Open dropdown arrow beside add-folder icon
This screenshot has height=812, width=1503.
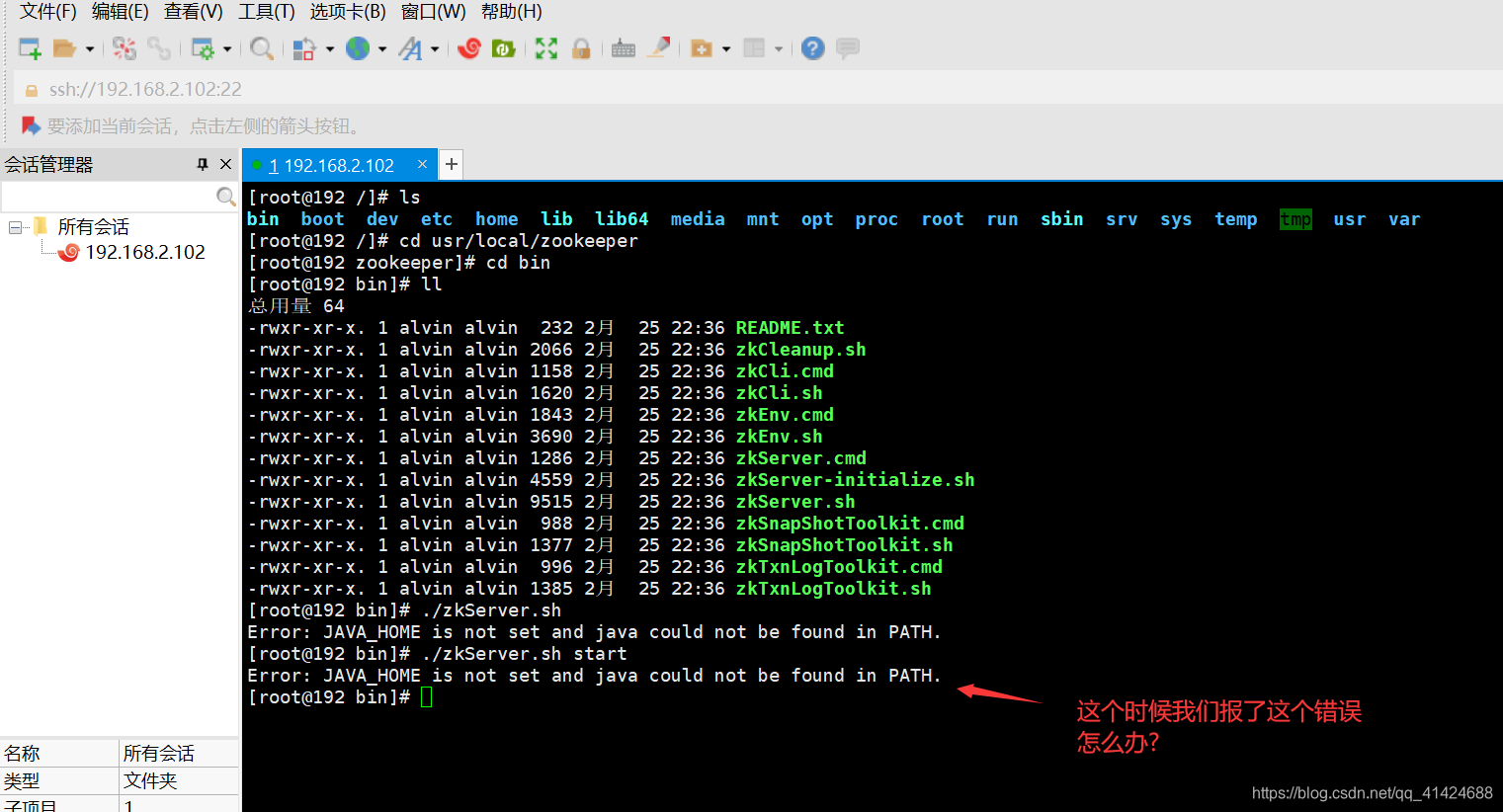(x=726, y=48)
